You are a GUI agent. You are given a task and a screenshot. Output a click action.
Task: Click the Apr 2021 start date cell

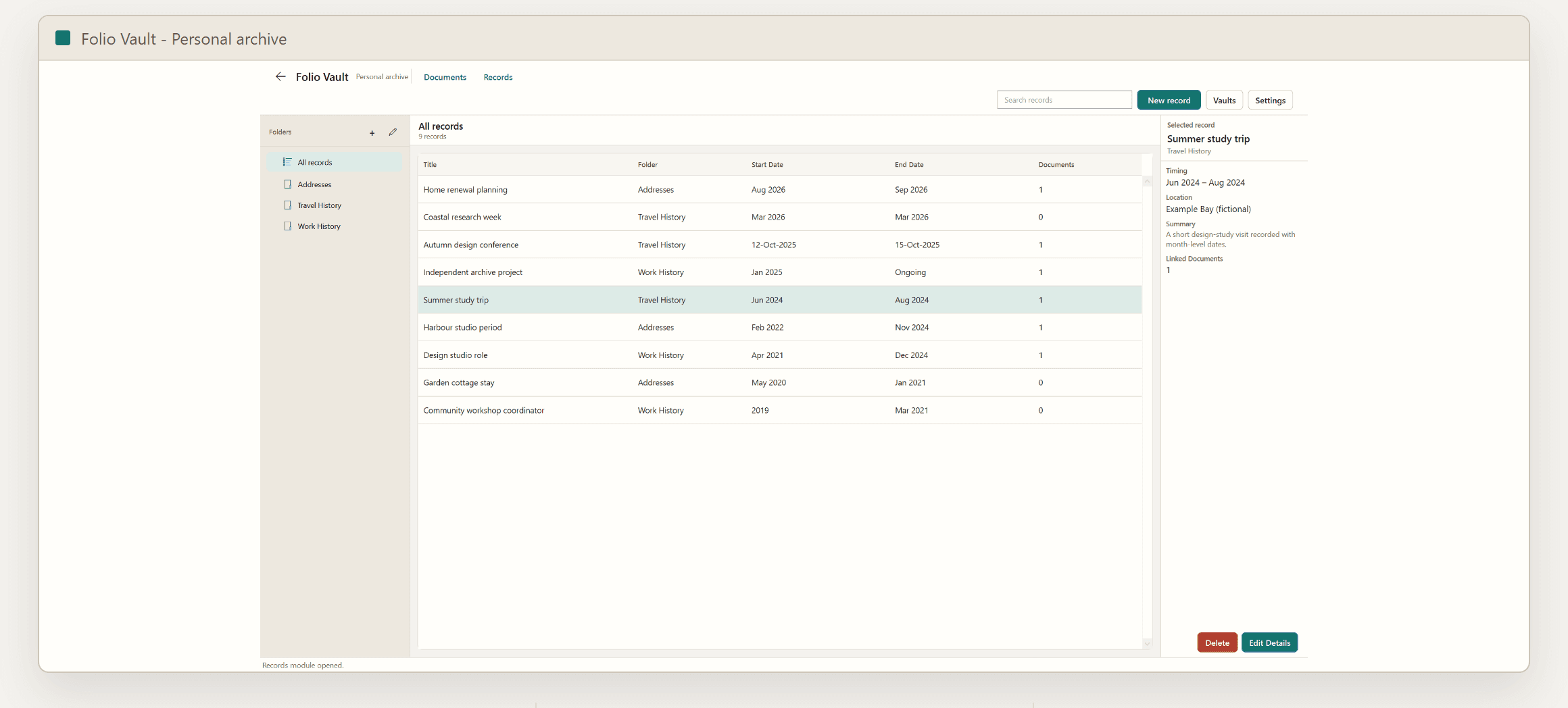click(x=767, y=355)
